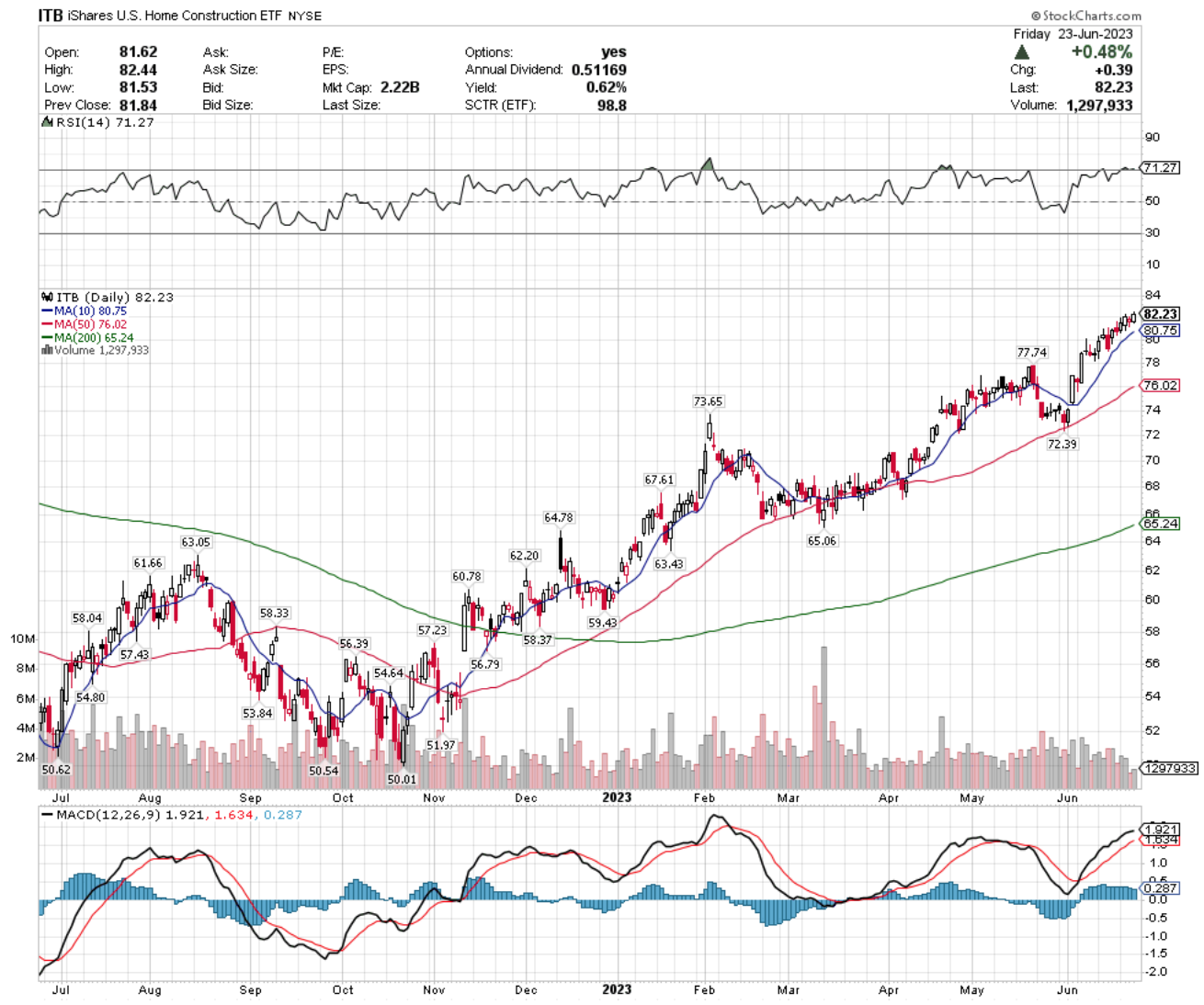The height and width of the screenshot is (1005, 1204).
Task: Click the Prev Close 81.84 value
Action: tap(138, 106)
